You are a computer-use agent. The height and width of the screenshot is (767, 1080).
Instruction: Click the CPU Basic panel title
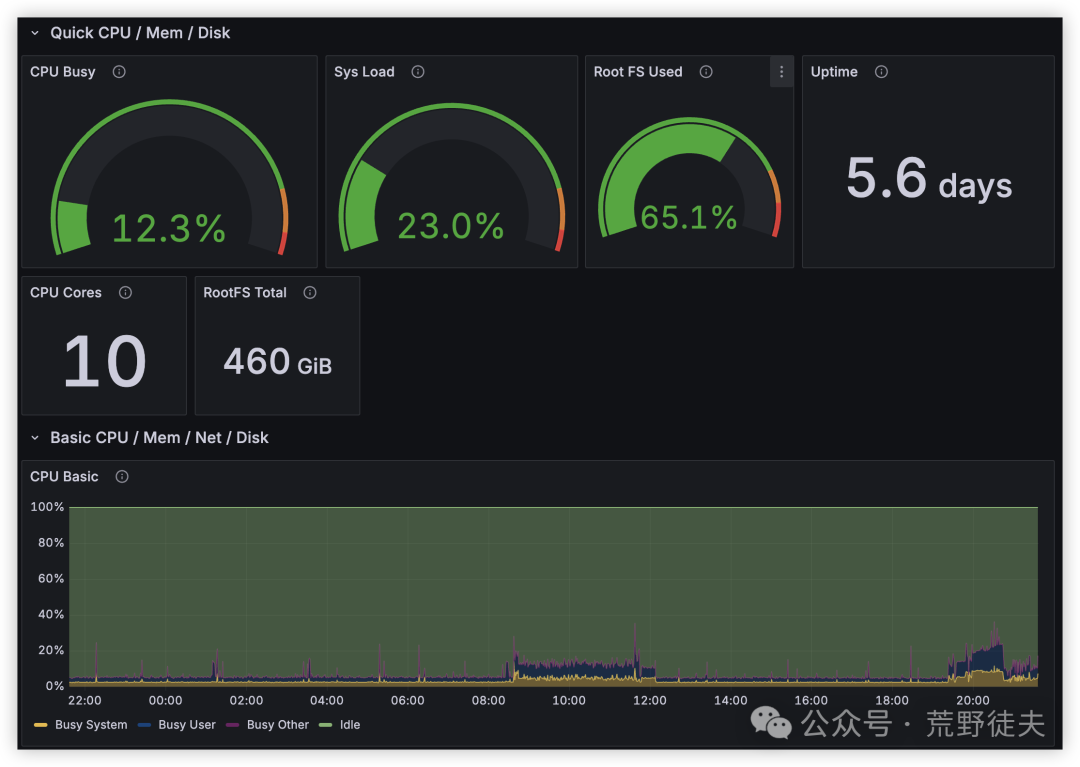click(x=64, y=476)
